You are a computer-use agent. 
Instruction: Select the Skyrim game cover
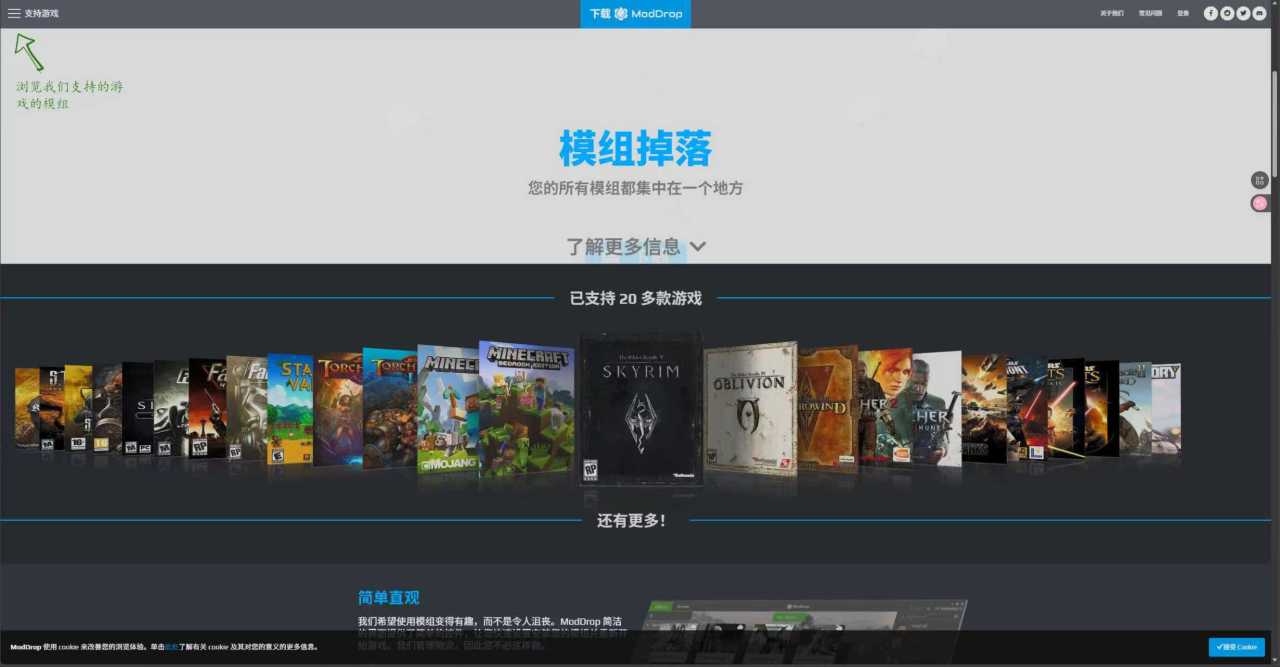tap(641, 409)
